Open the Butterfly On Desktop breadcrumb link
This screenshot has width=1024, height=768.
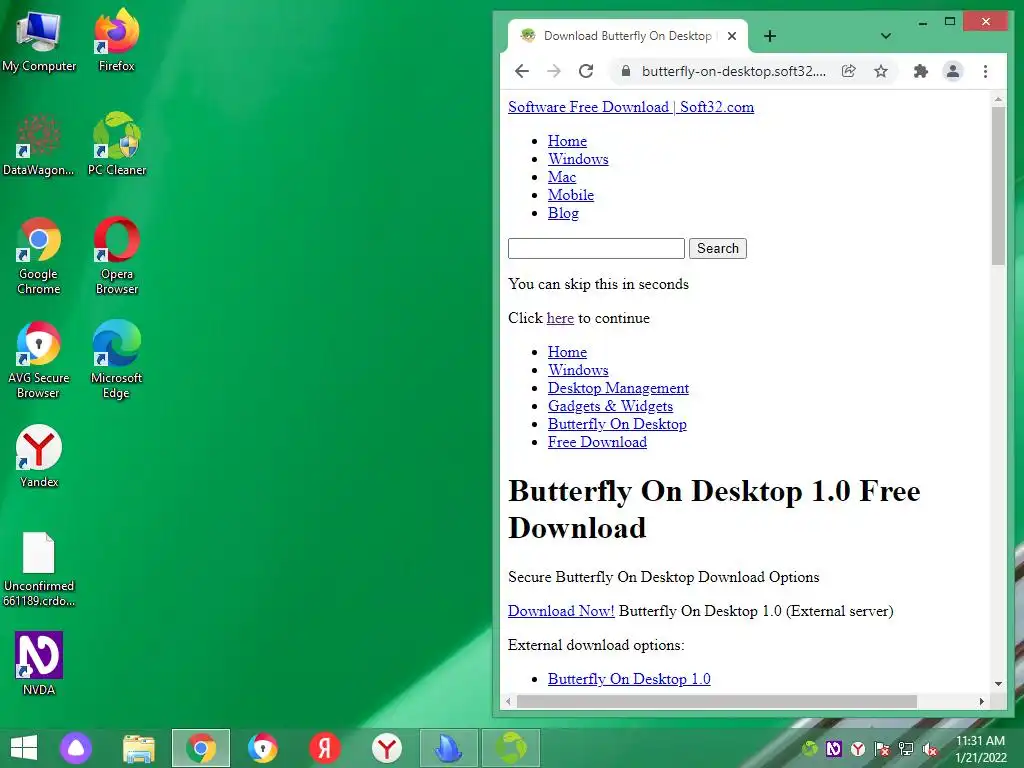pyautogui.click(x=617, y=424)
